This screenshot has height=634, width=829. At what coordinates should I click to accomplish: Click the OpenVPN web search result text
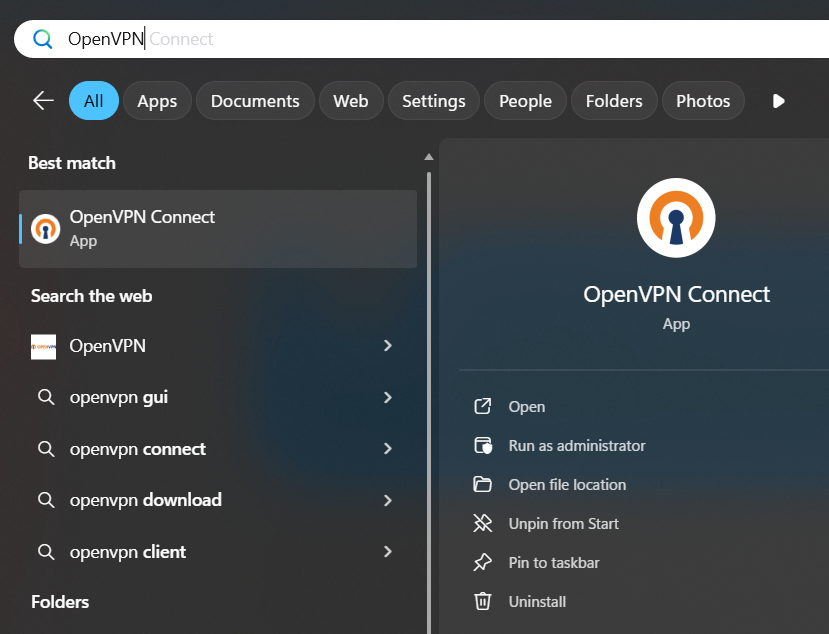[108, 346]
